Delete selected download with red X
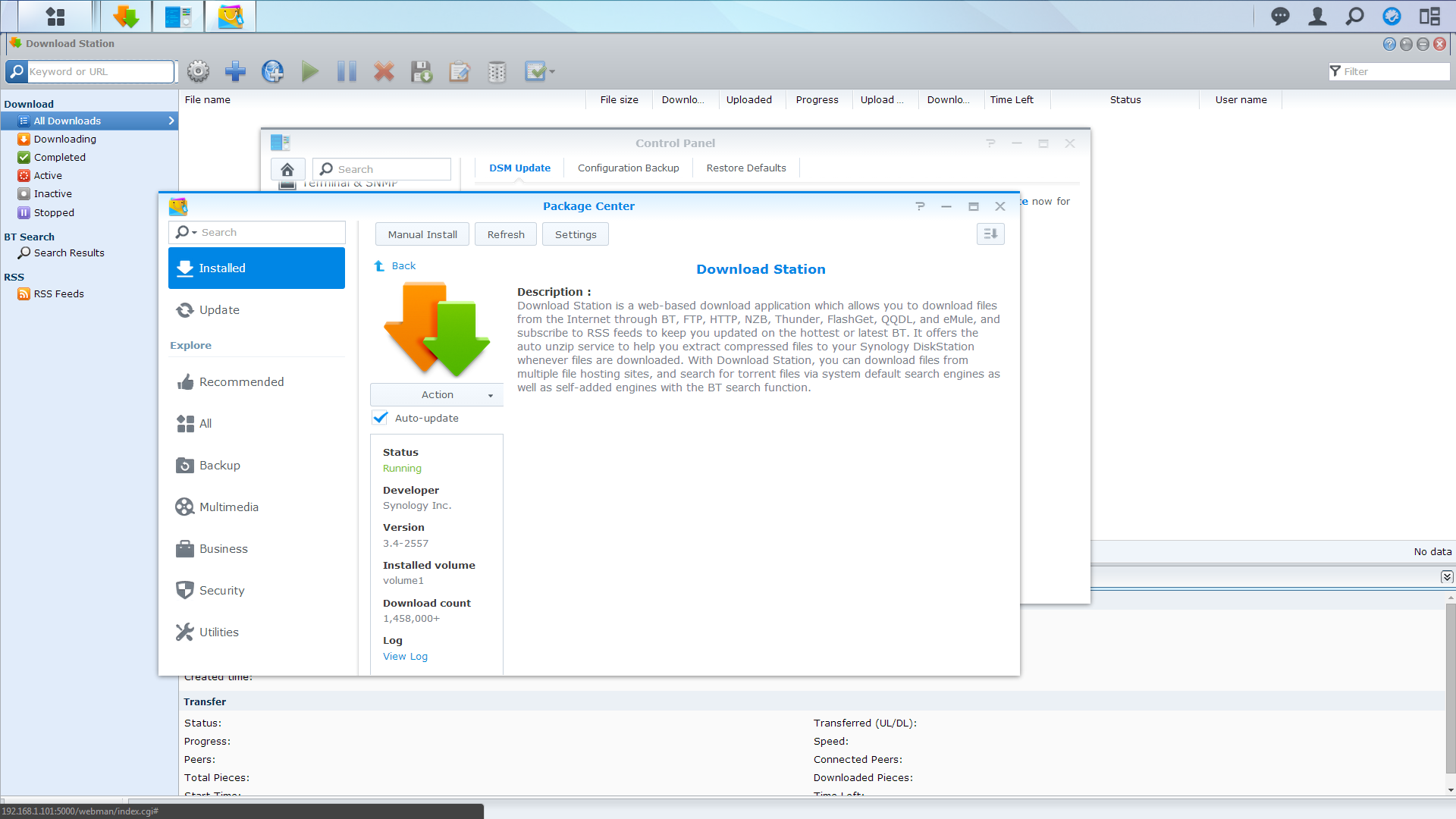The height and width of the screenshot is (819, 1456). point(384,71)
